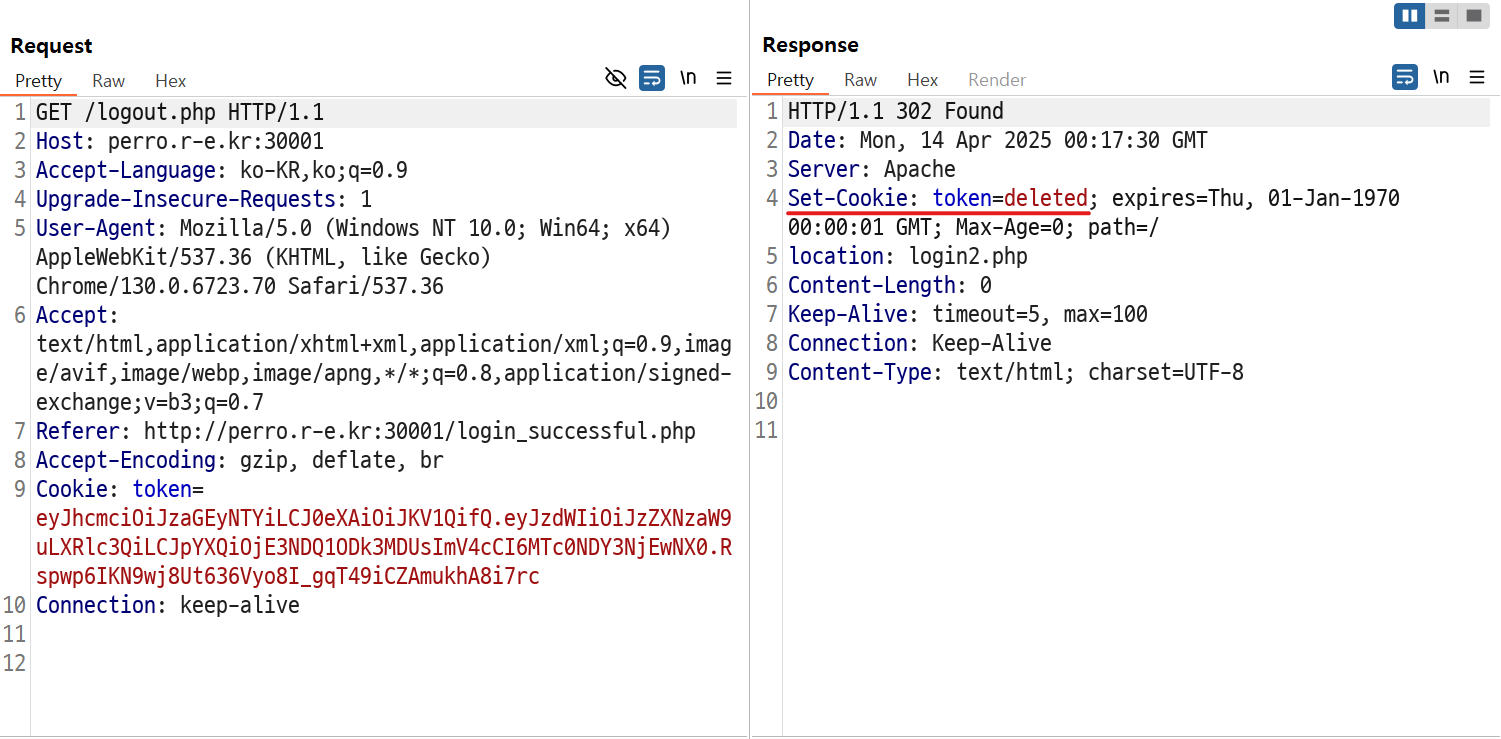
Task: Toggle the \n non-printable characters in Response
Action: point(1441,77)
